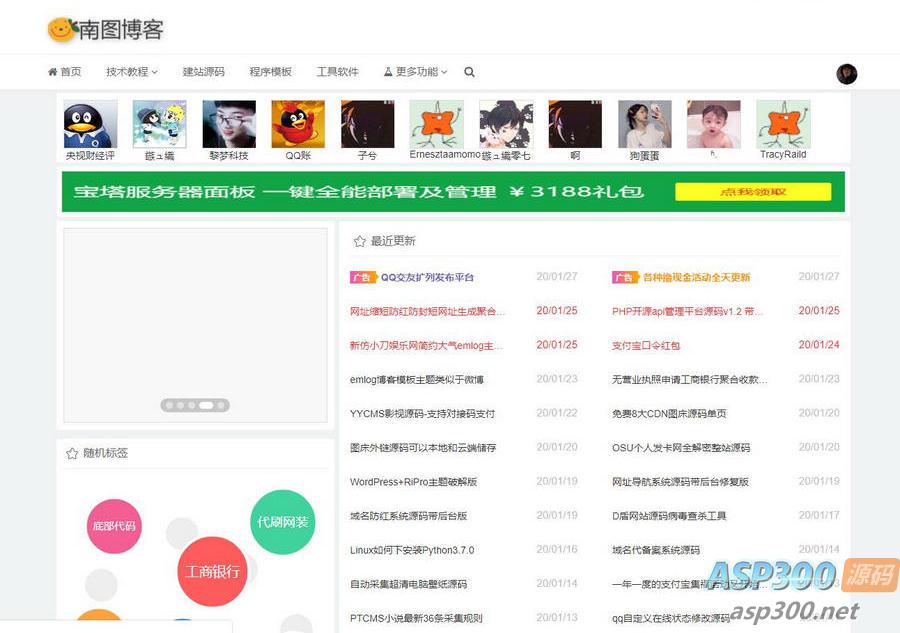Open 工具软件 menu item
The image size is (900, 633).
coord(338,72)
